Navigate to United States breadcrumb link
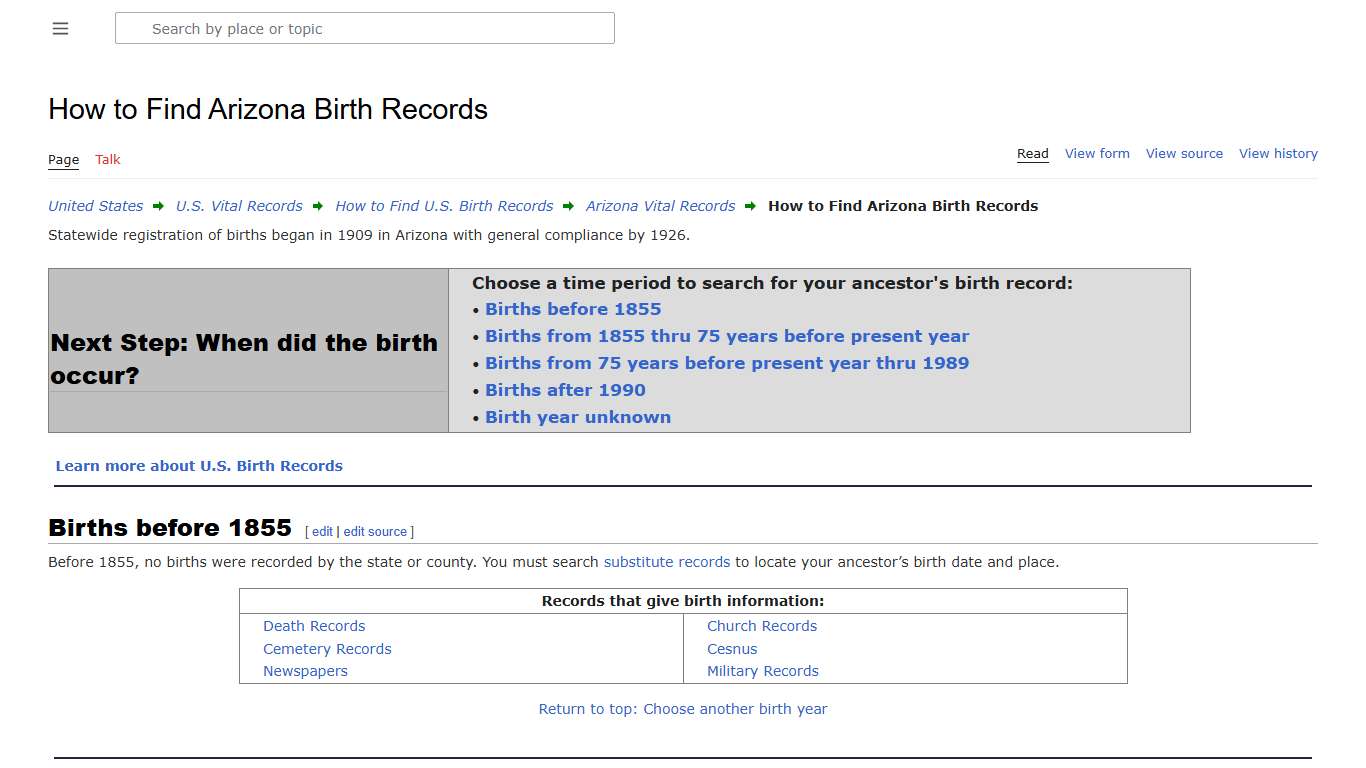1366x768 pixels. pyautogui.click(x=95, y=206)
